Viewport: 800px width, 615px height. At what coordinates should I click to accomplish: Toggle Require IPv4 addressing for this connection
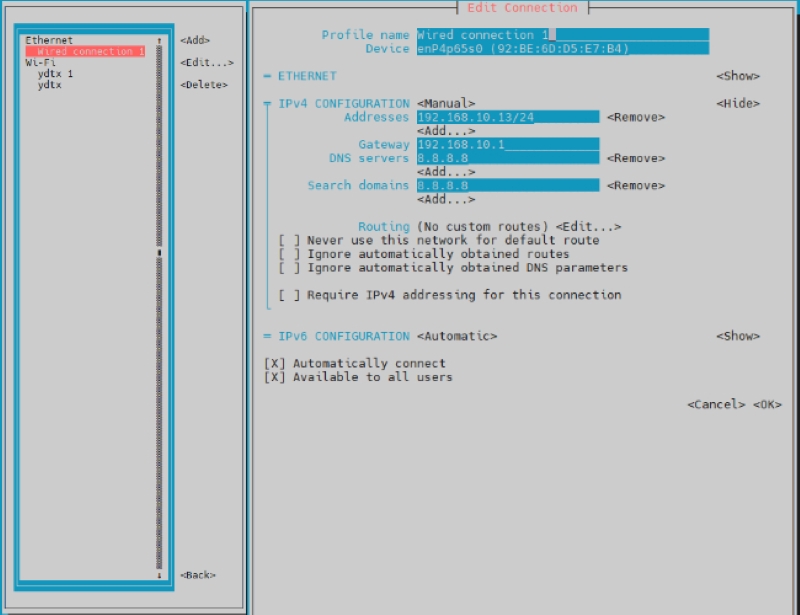point(289,295)
